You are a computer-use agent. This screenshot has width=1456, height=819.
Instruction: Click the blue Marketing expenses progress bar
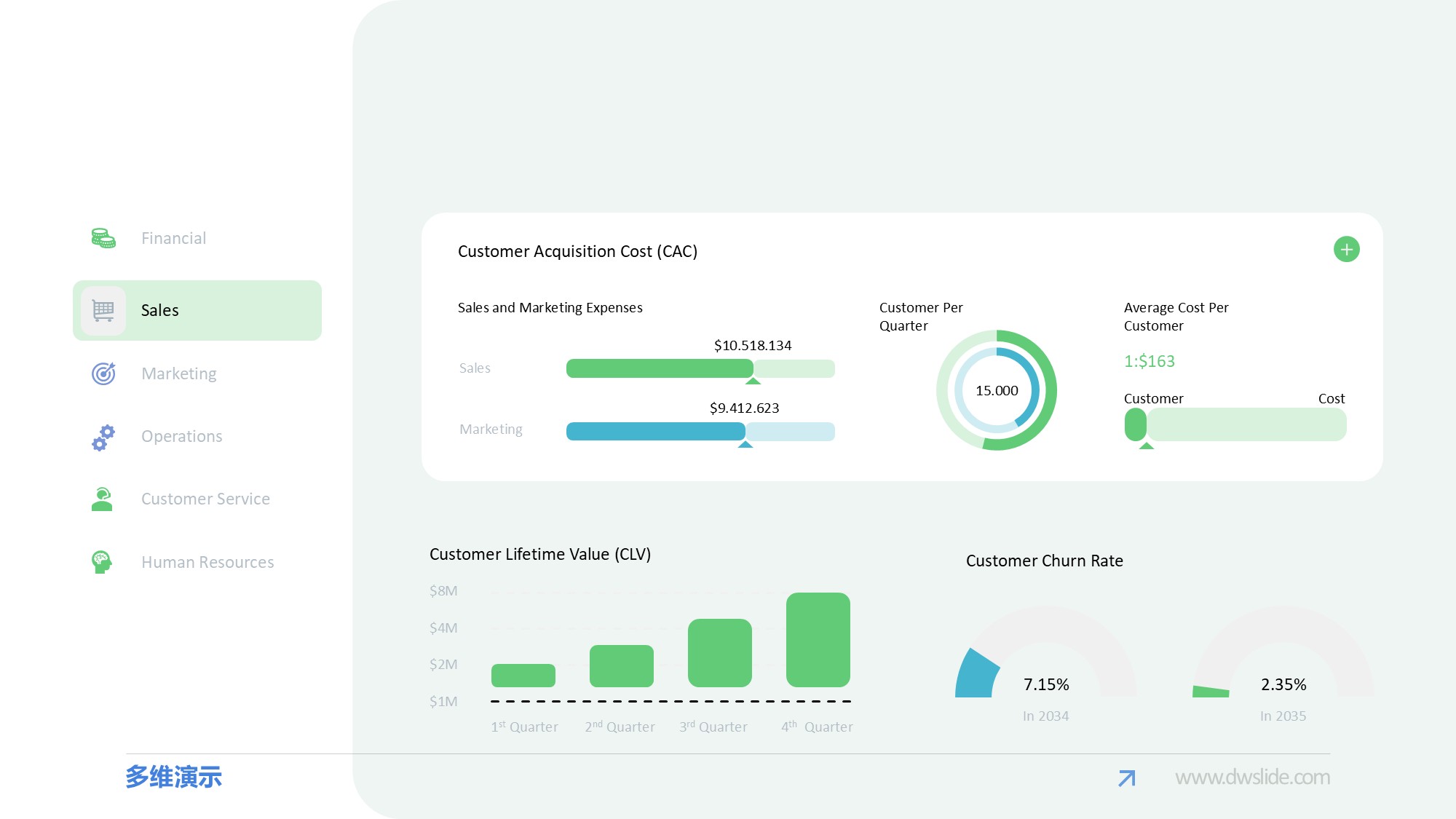pyautogui.click(x=655, y=432)
